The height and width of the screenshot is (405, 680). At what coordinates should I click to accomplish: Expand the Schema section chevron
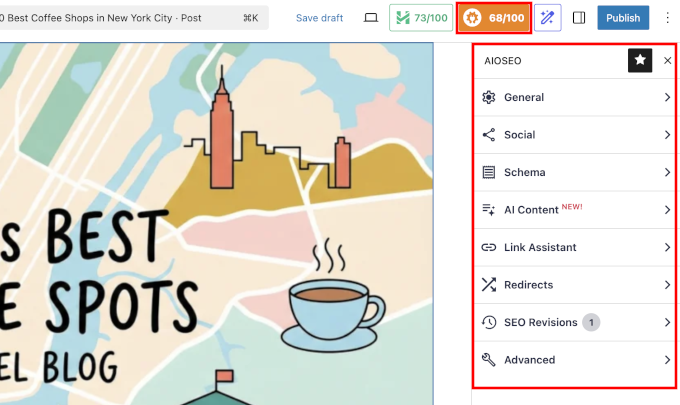[x=666, y=172]
